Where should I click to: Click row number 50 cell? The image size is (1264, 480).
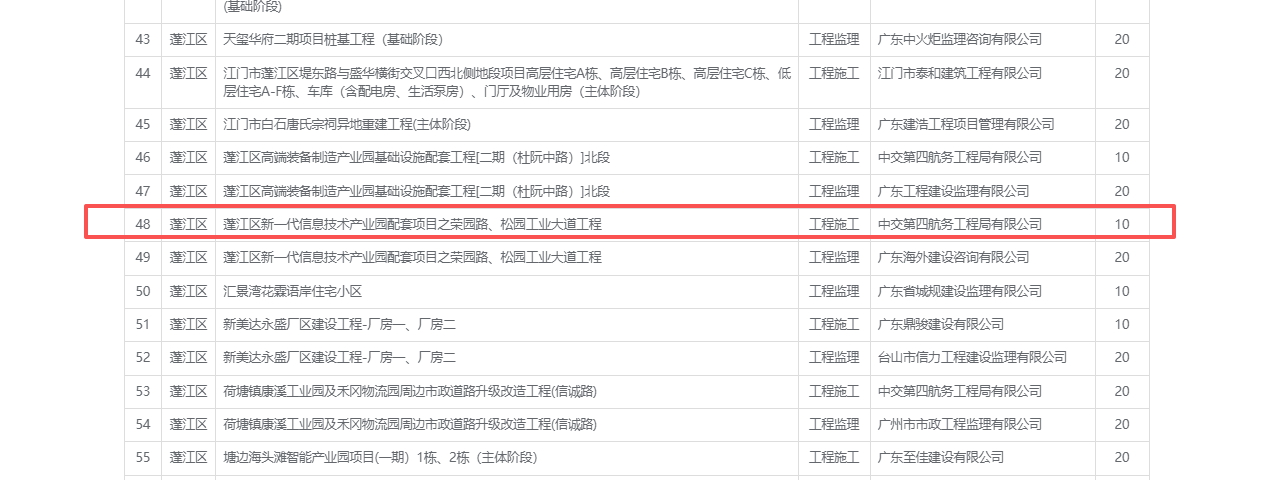click(x=142, y=291)
